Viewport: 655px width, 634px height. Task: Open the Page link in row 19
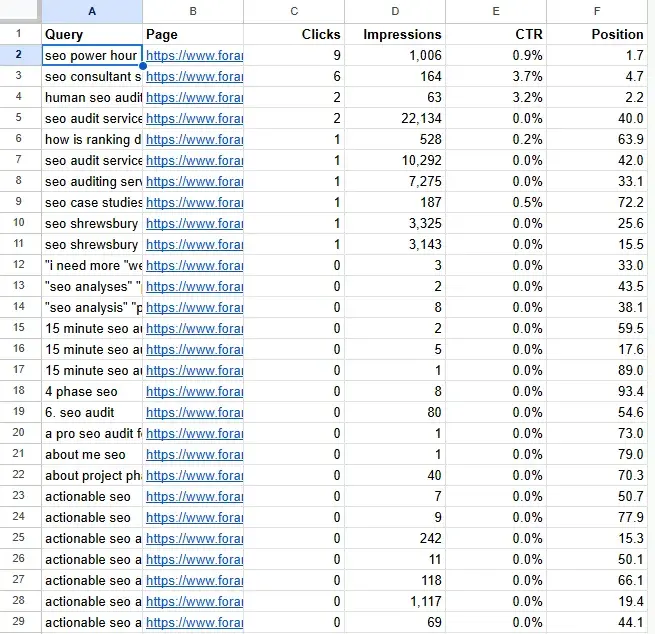(194, 412)
